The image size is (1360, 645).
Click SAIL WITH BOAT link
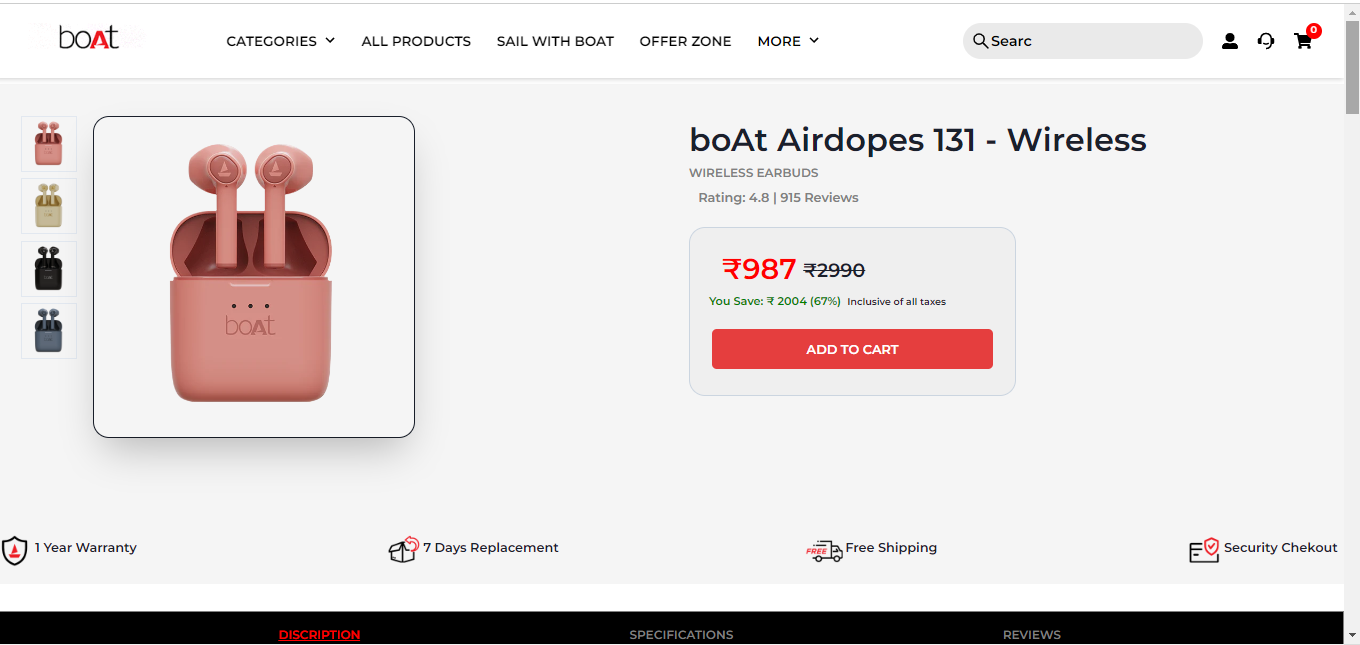[555, 41]
